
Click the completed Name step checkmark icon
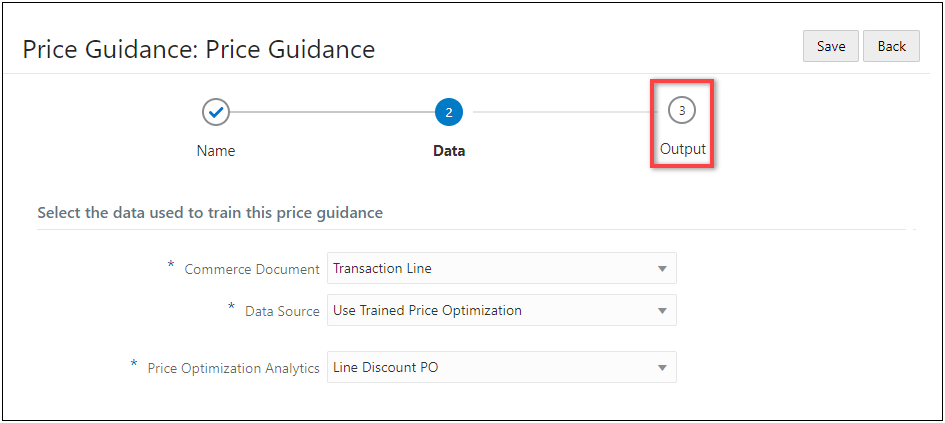[216, 112]
